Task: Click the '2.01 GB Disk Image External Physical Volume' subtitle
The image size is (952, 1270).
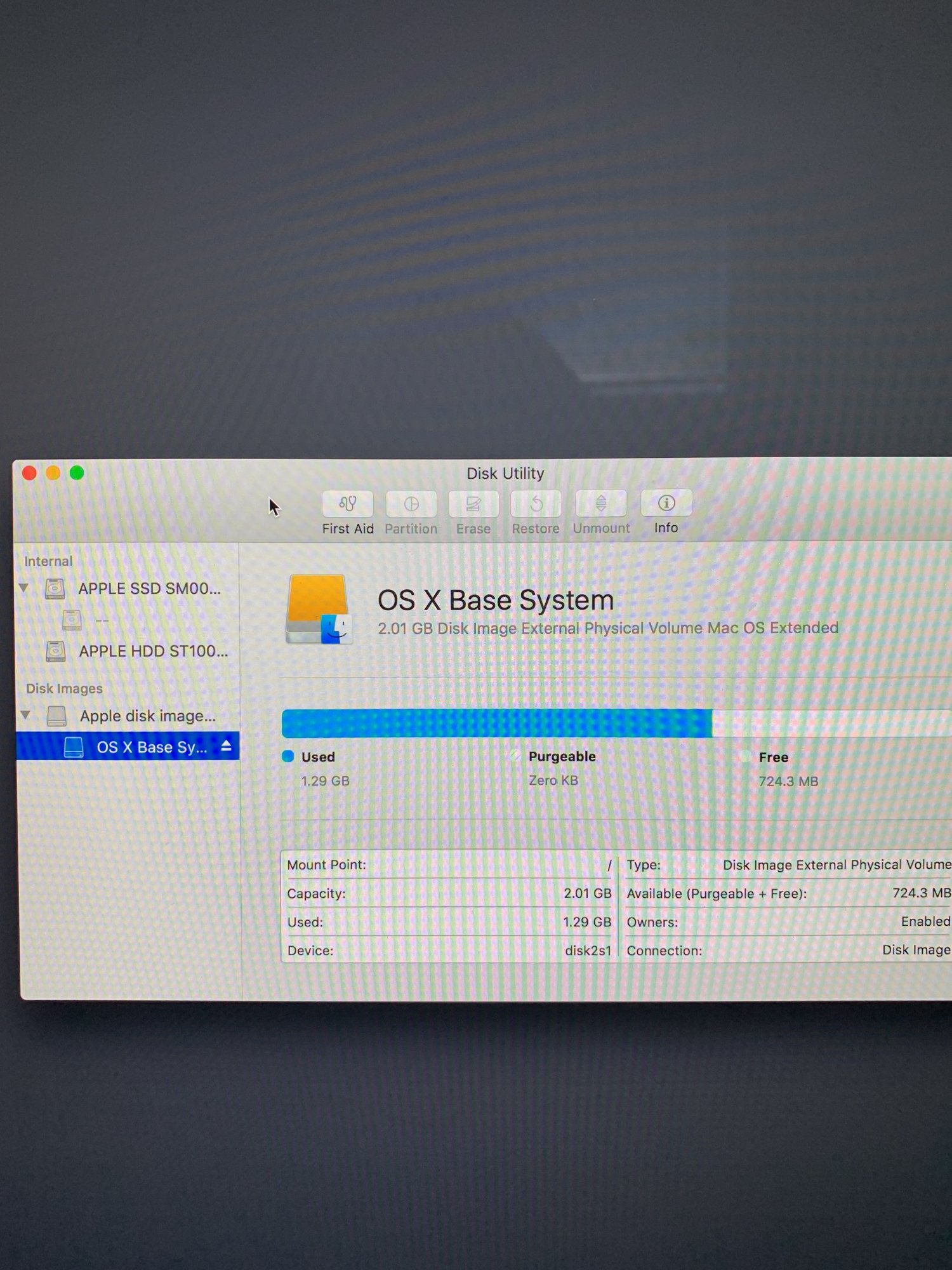Action: 608,628
